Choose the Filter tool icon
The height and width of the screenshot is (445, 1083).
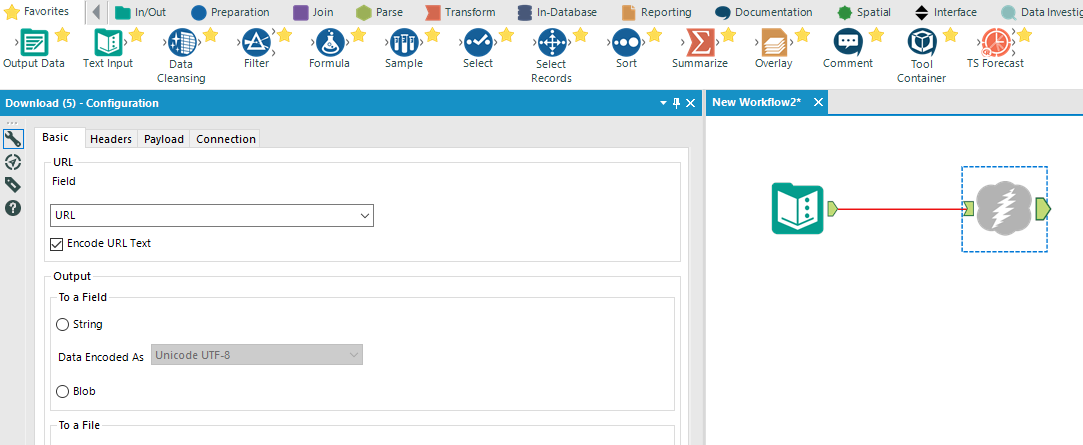coord(256,43)
